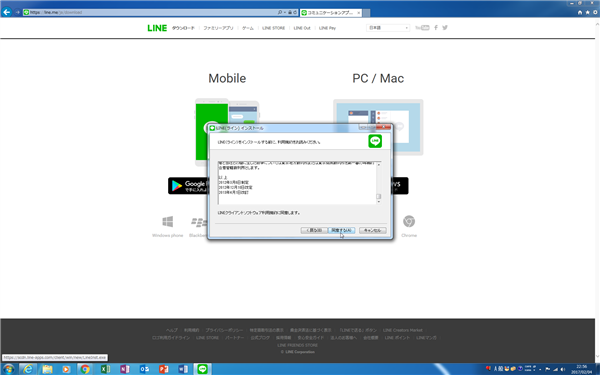This screenshot has width=600, height=375.
Task: Click the BlackBerry icon
Action: pos(199,222)
